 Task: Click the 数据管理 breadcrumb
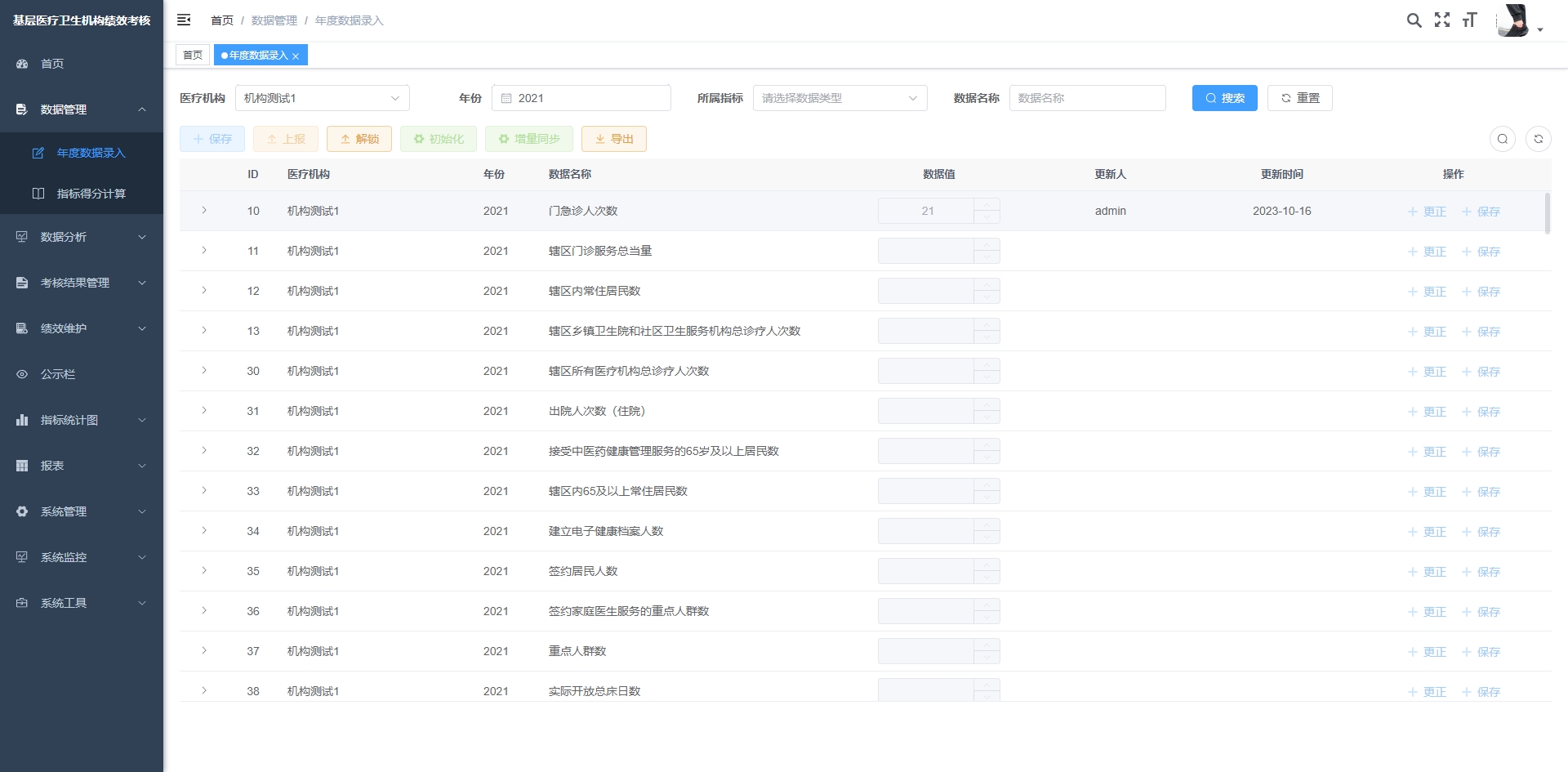pyautogui.click(x=274, y=20)
